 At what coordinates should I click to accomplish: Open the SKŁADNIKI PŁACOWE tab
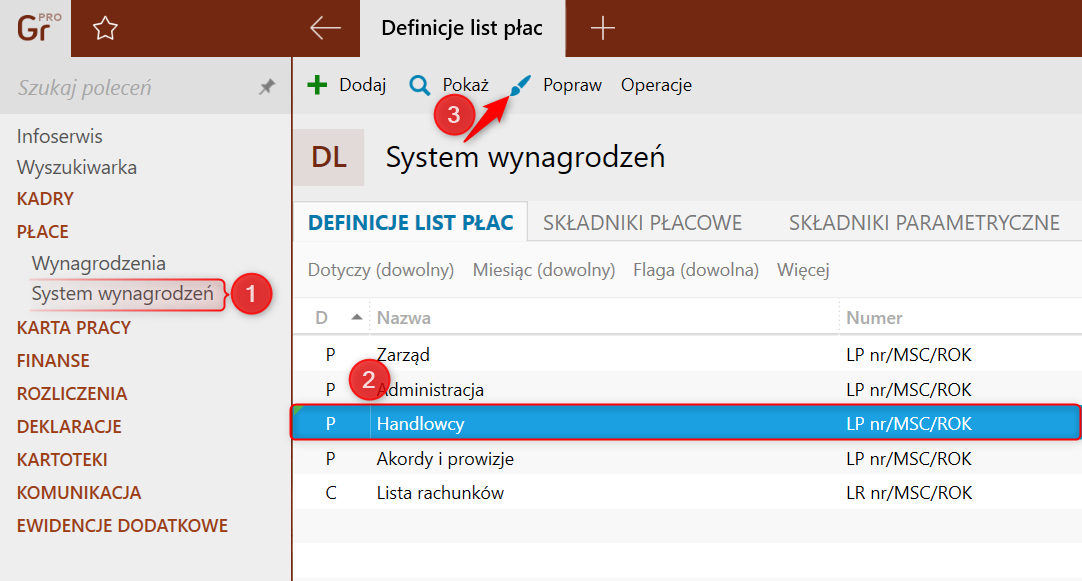(642, 222)
